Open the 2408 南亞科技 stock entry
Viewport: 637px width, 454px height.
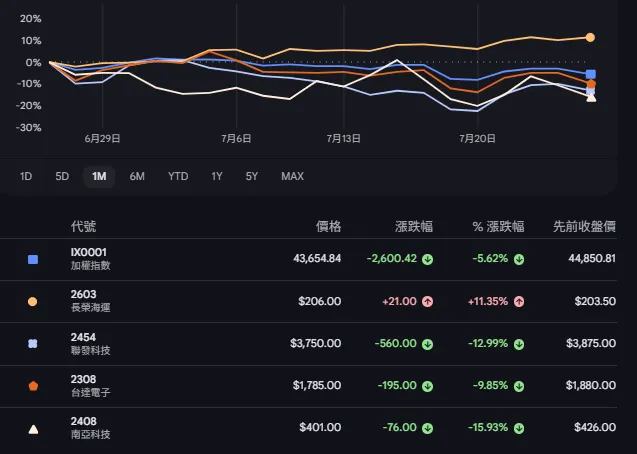(309, 428)
